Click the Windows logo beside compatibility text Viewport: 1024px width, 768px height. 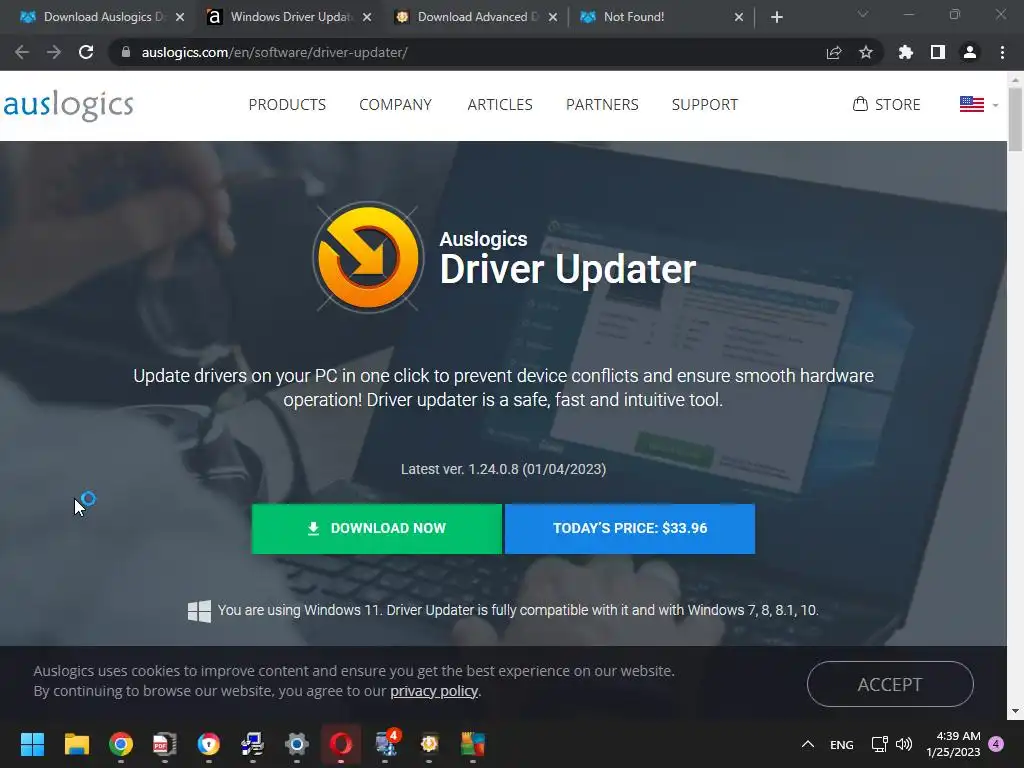pos(199,611)
